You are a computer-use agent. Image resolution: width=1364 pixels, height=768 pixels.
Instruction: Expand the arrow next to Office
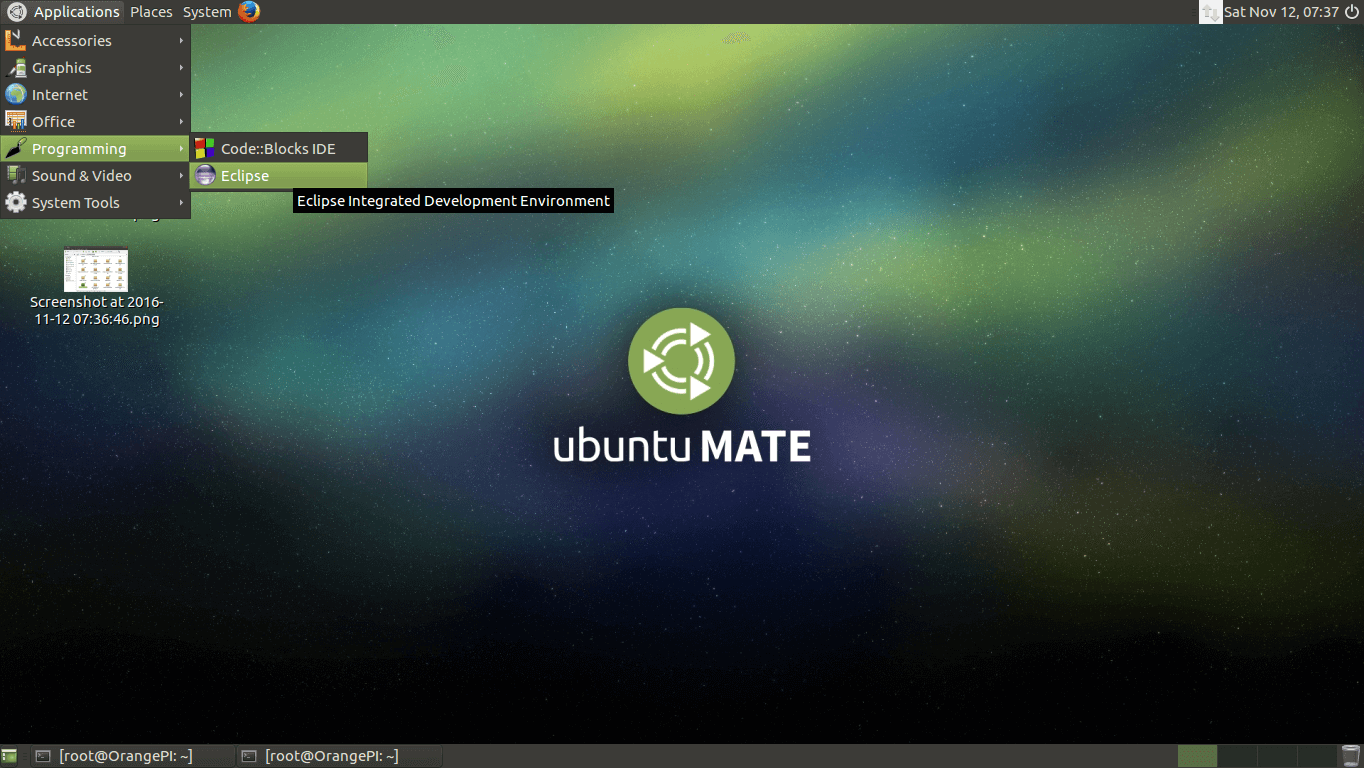pos(181,122)
